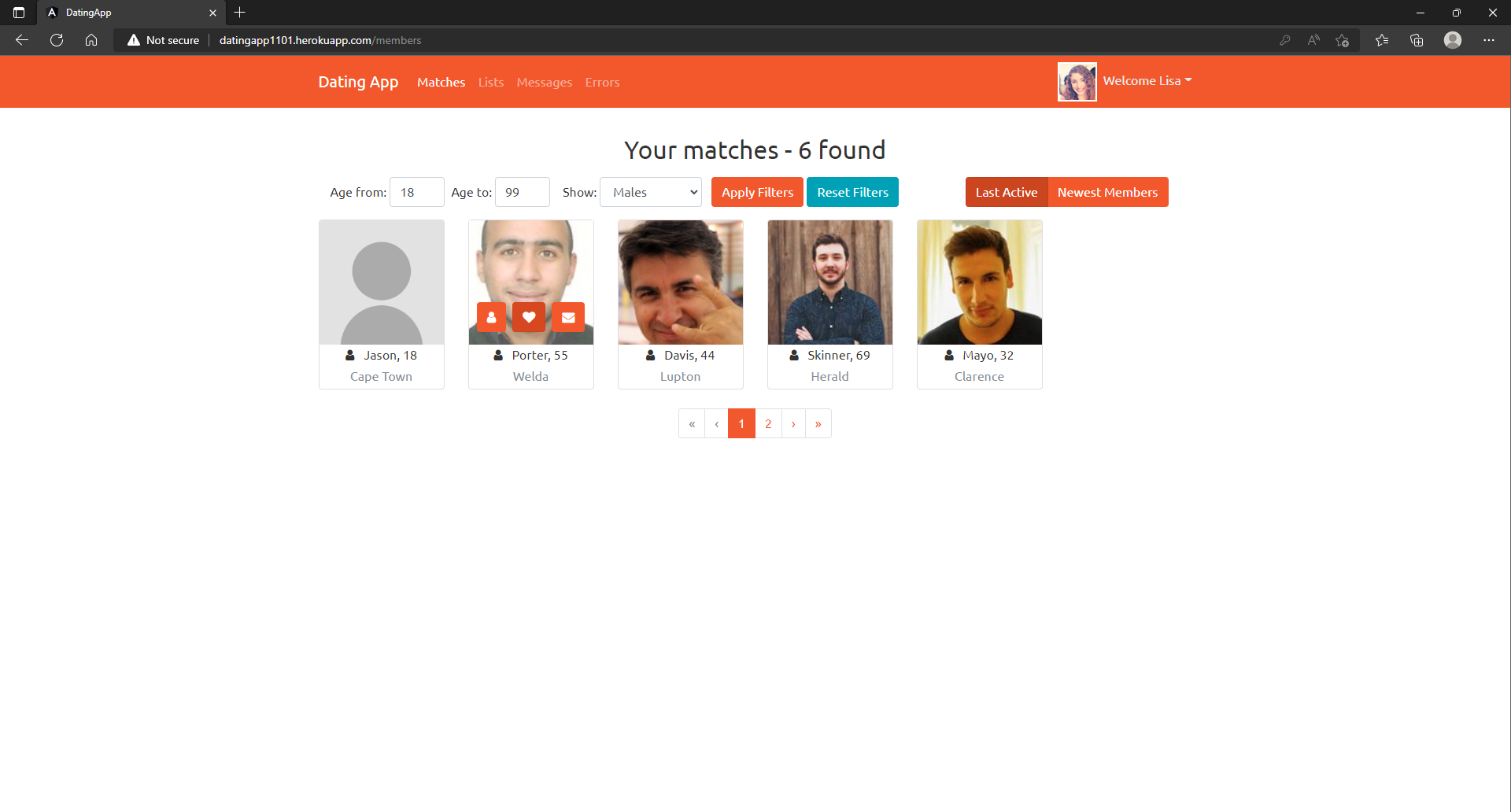The height and width of the screenshot is (812, 1511).
Task: Click the user icon beside Davis
Action: [649, 355]
